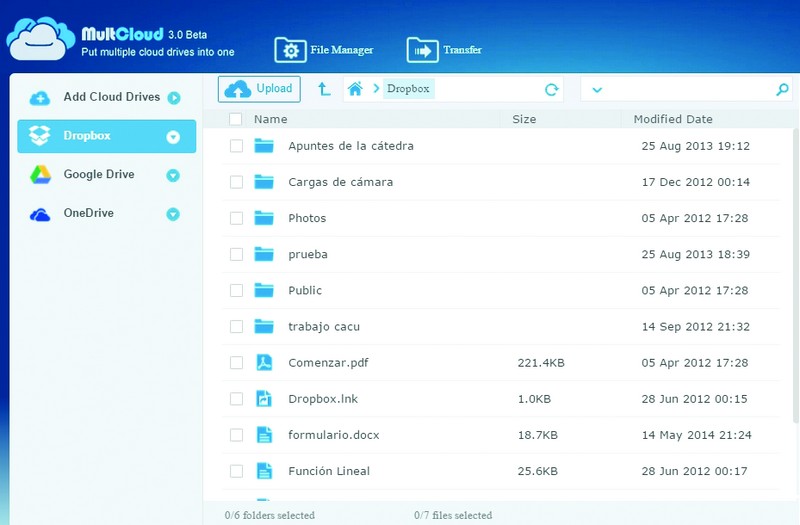Select Add Cloud Drives entry
This screenshot has height=525, width=800.
click(x=107, y=97)
